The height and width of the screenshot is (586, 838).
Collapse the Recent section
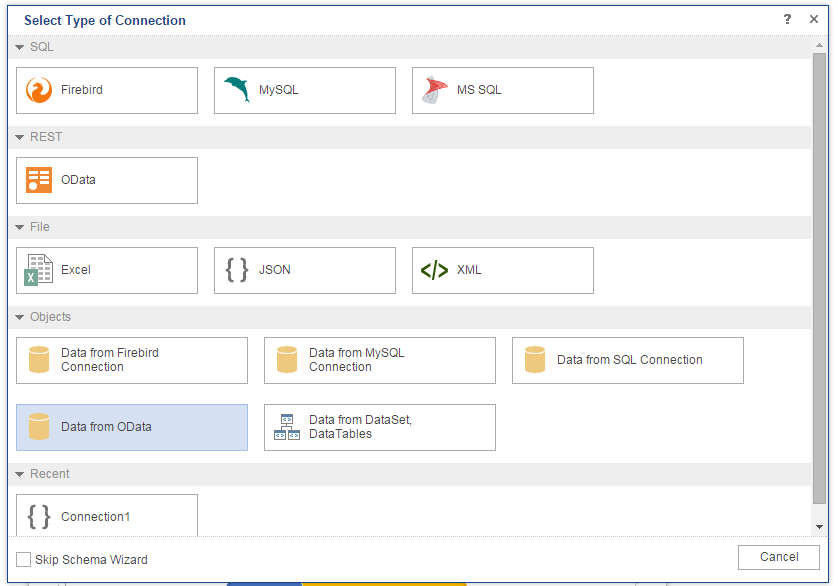pos(20,474)
